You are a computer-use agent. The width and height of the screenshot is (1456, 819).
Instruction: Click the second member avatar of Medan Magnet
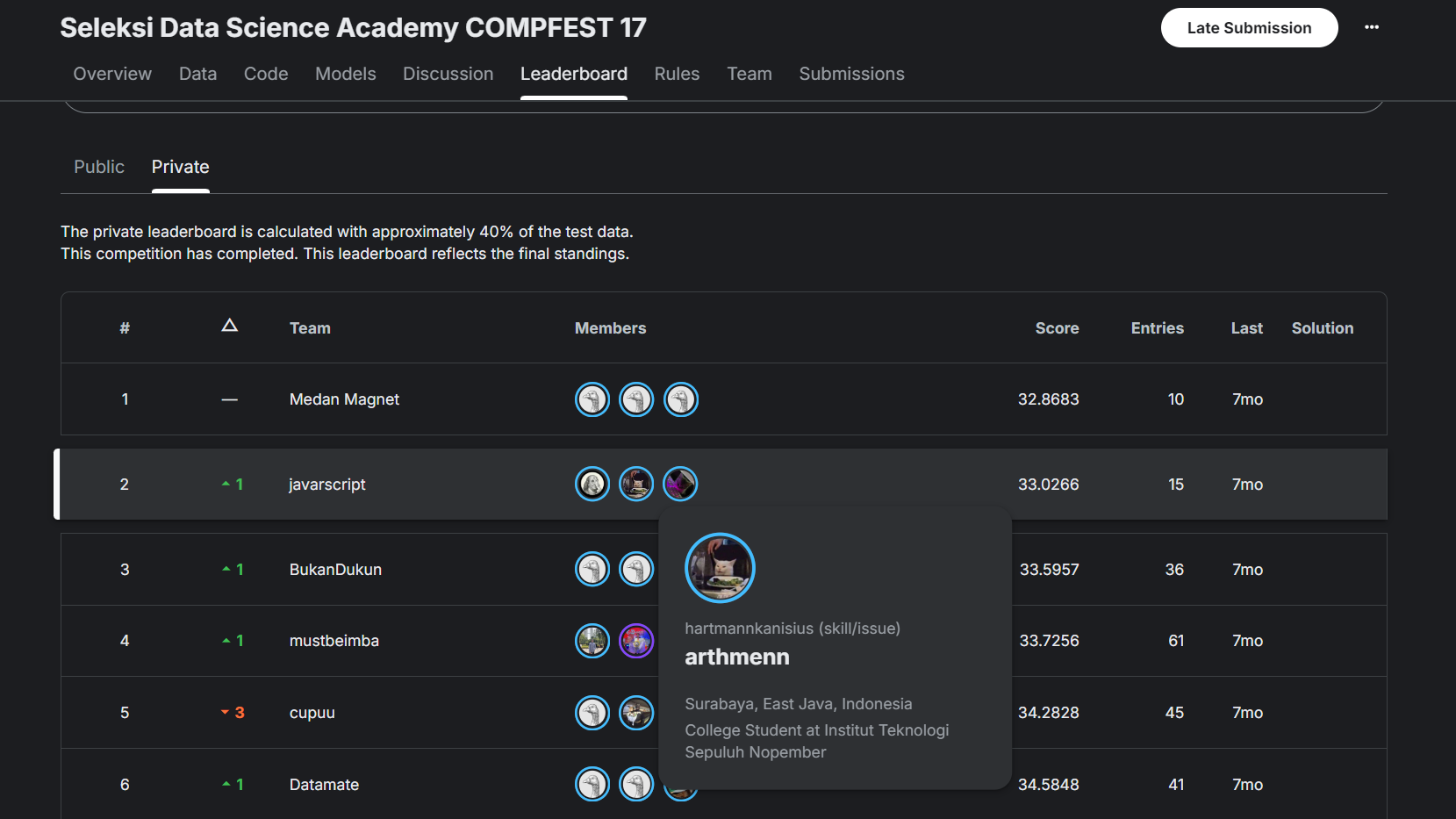(636, 399)
